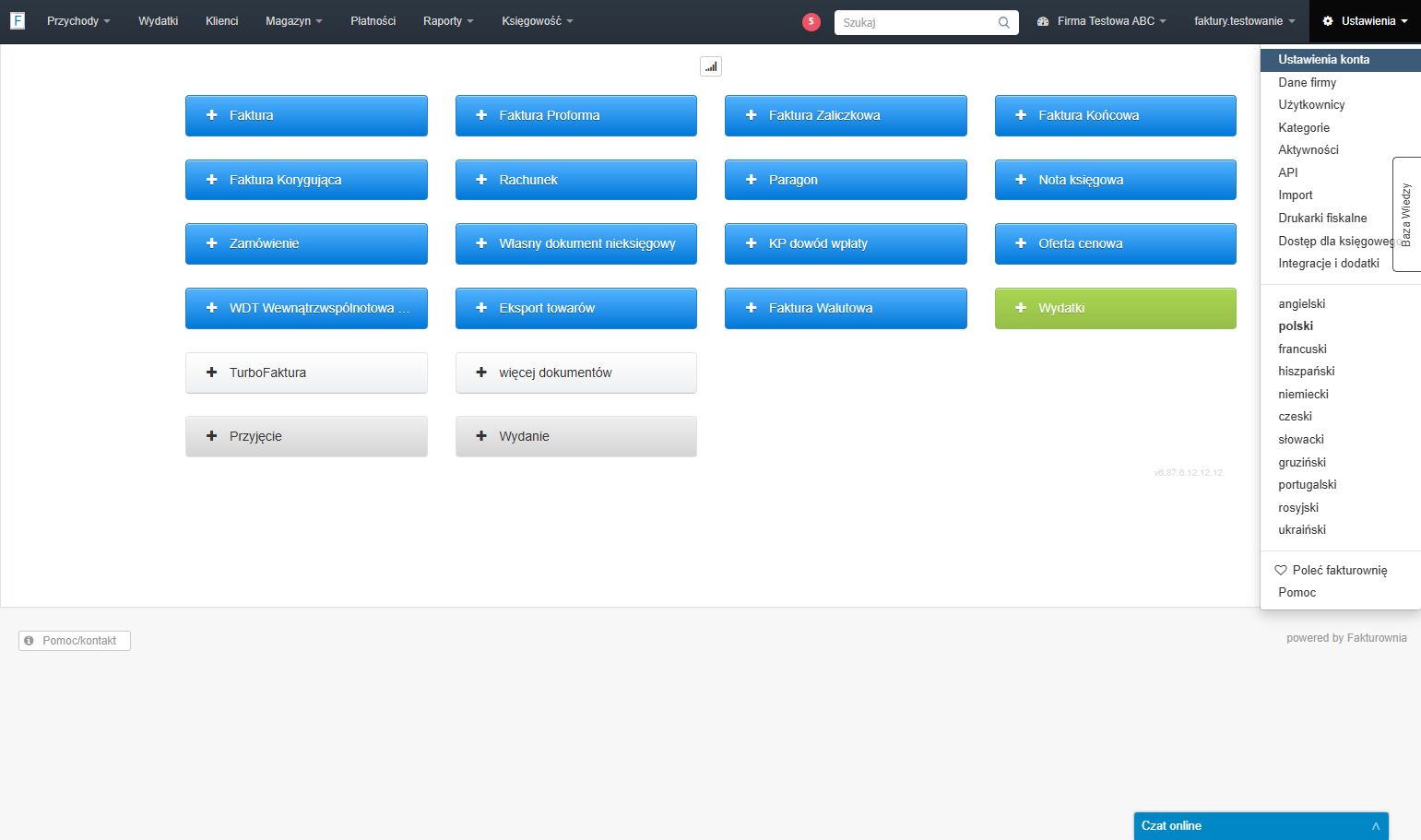Collapse the Ustawienia settings menu
The image size is (1421, 840).
[x=1365, y=21]
